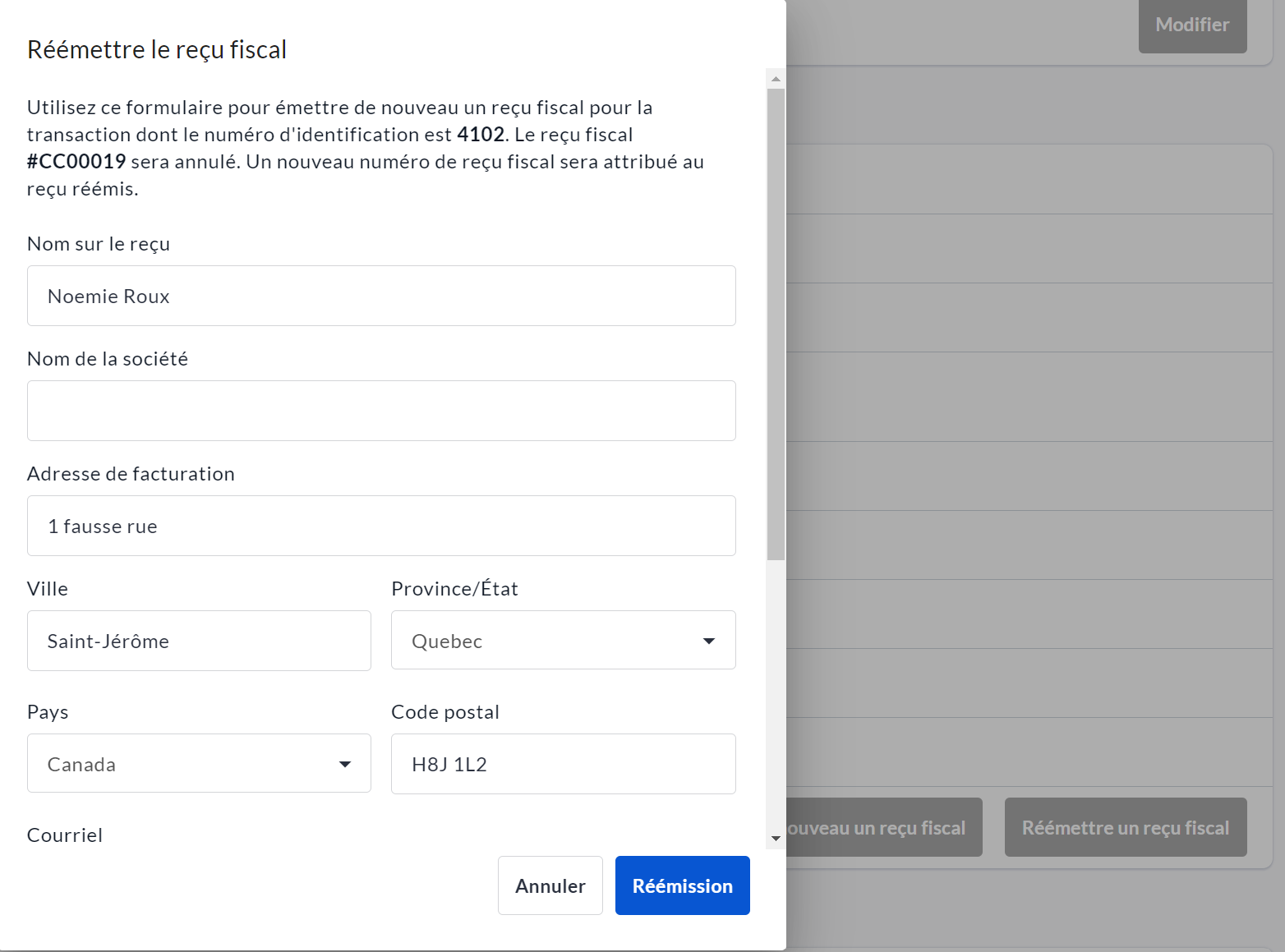Viewport: 1285px width, 952px height.
Task: Click the empty Nom de la société field
Action: click(x=381, y=411)
